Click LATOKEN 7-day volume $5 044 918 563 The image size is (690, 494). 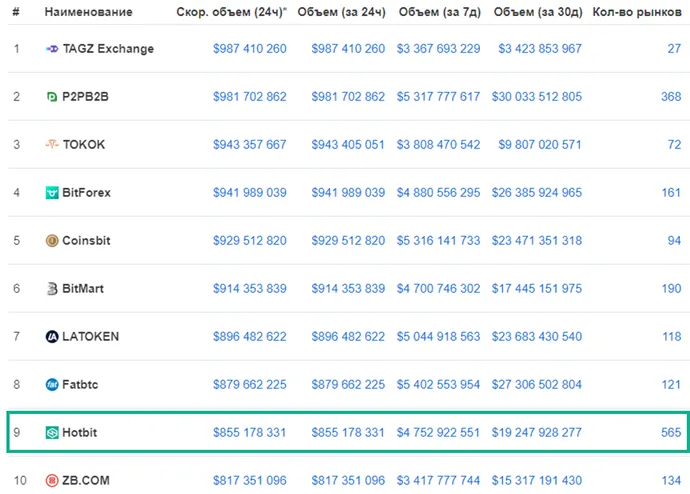point(438,337)
